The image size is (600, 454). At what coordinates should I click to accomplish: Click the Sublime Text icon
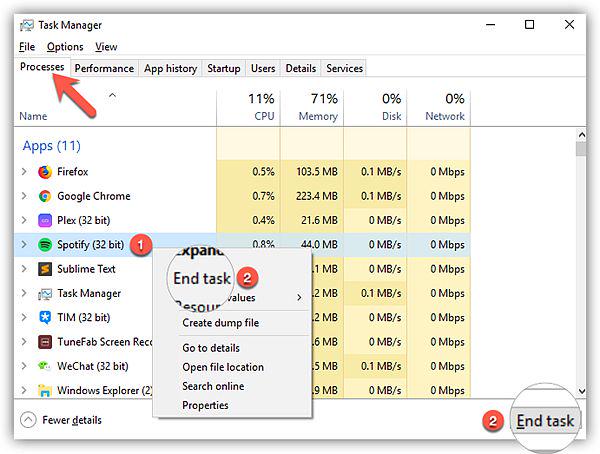(45, 269)
